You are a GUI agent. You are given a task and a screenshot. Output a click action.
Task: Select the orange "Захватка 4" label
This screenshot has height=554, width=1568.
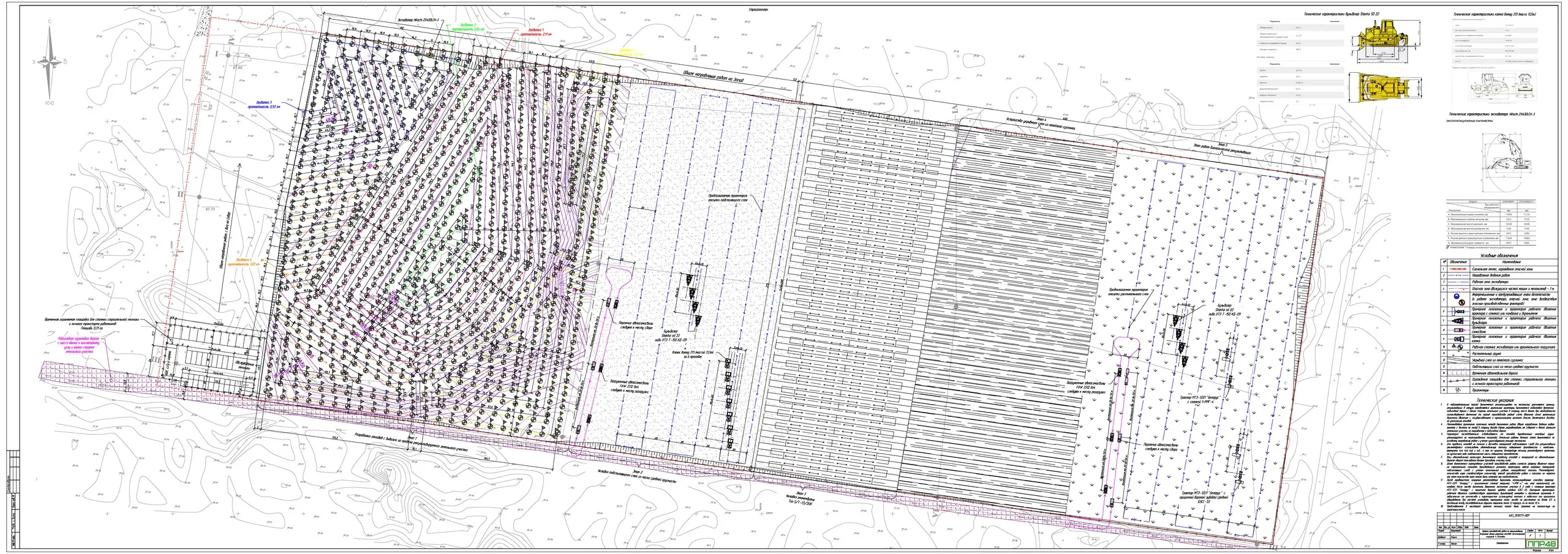coord(244,262)
